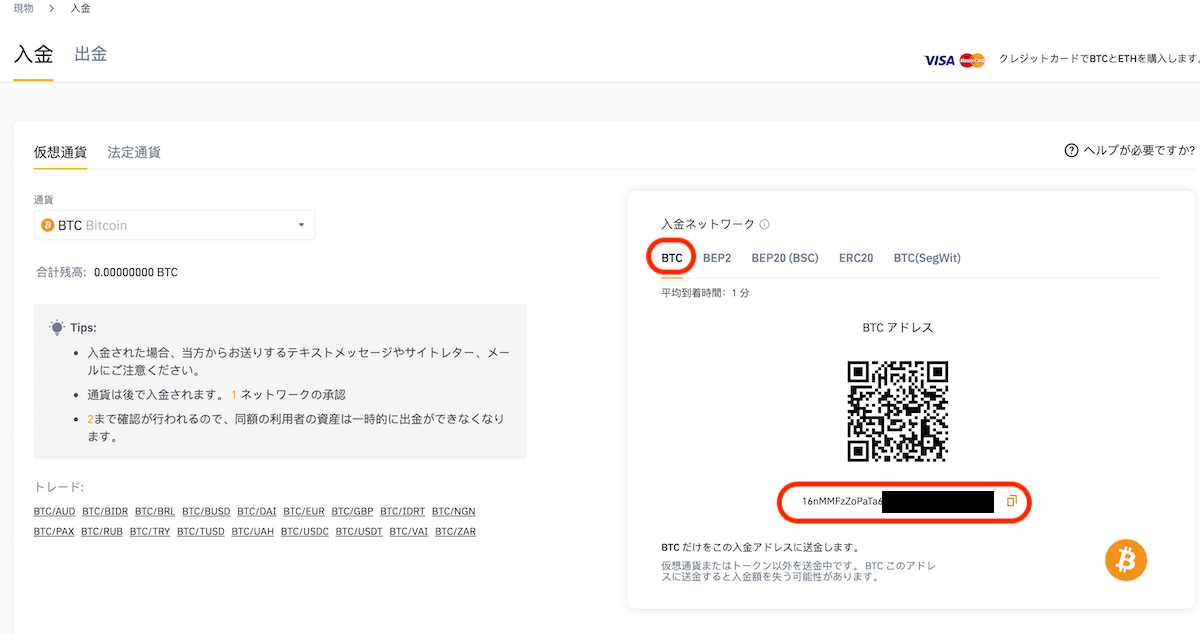The width and height of the screenshot is (1200, 634).
Task: Click the orange Bitcoin round icon
Action: (x=1126, y=561)
